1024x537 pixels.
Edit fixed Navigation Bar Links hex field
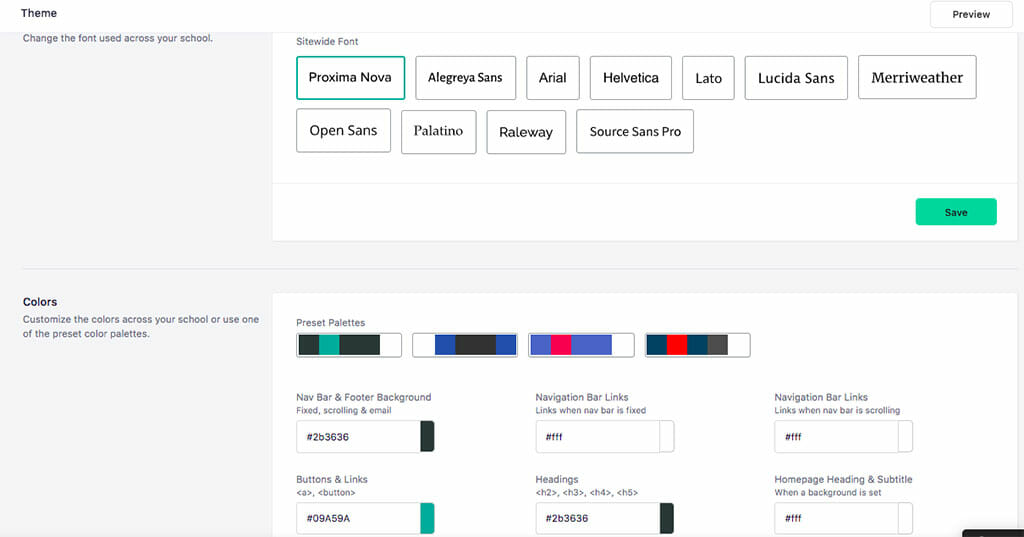(598, 436)
